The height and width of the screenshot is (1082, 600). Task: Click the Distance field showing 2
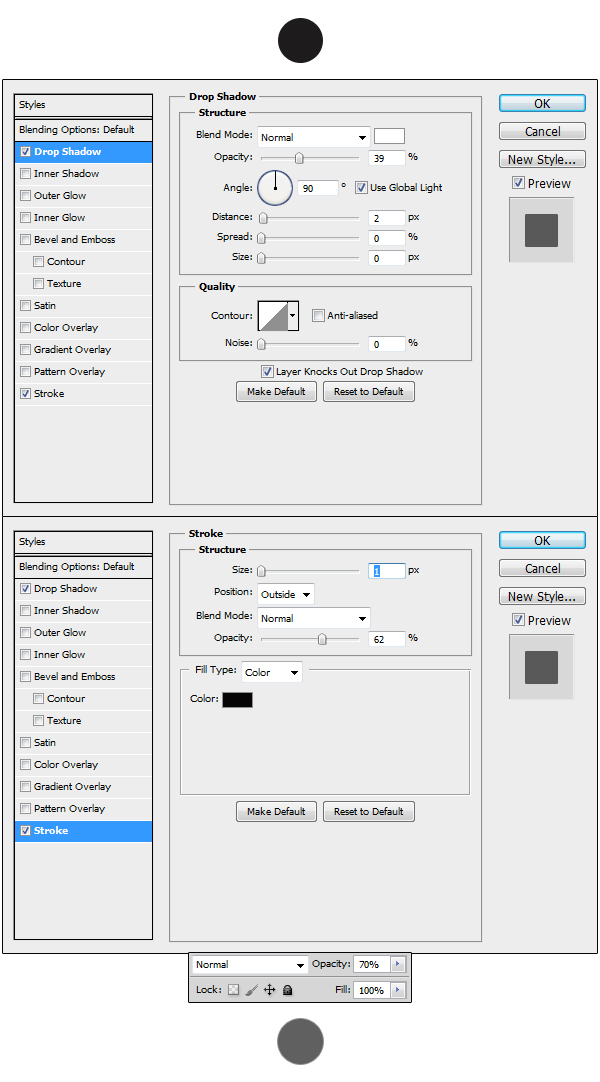click(386, 218)
